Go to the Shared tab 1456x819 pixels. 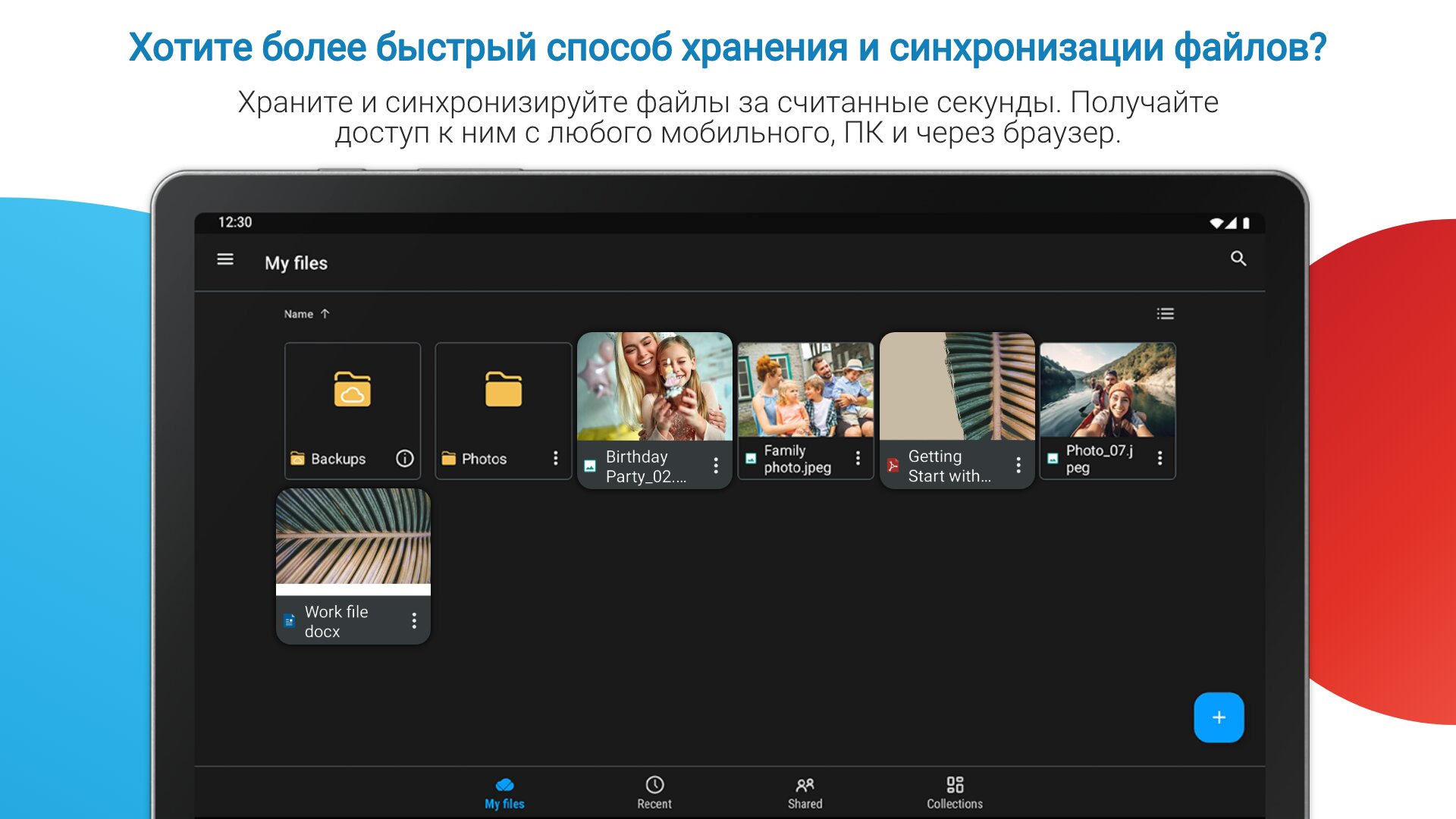click(x=805, y=792)
